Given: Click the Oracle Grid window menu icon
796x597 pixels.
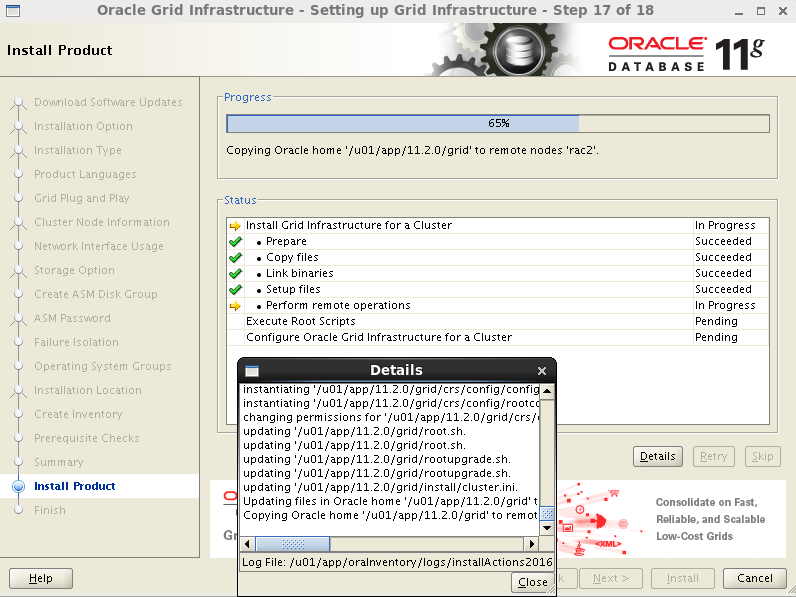Looking at the screenshot, I should point(13,11).
